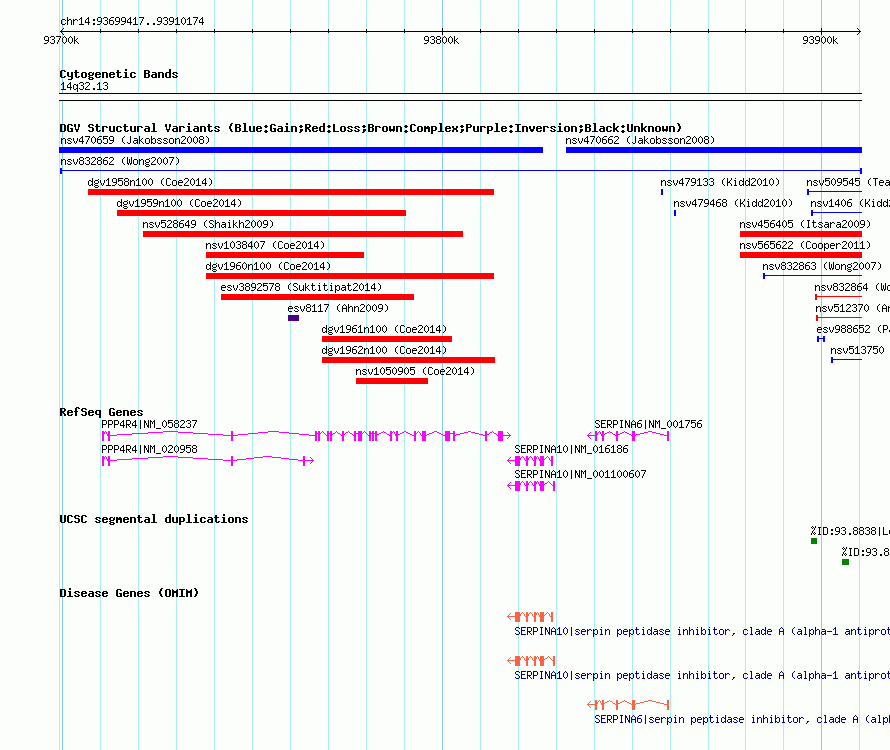
Task: Open the SERPINA6 serpin peptidase inhibitor link
Action: pyautogui.click(x=742, y=719)
